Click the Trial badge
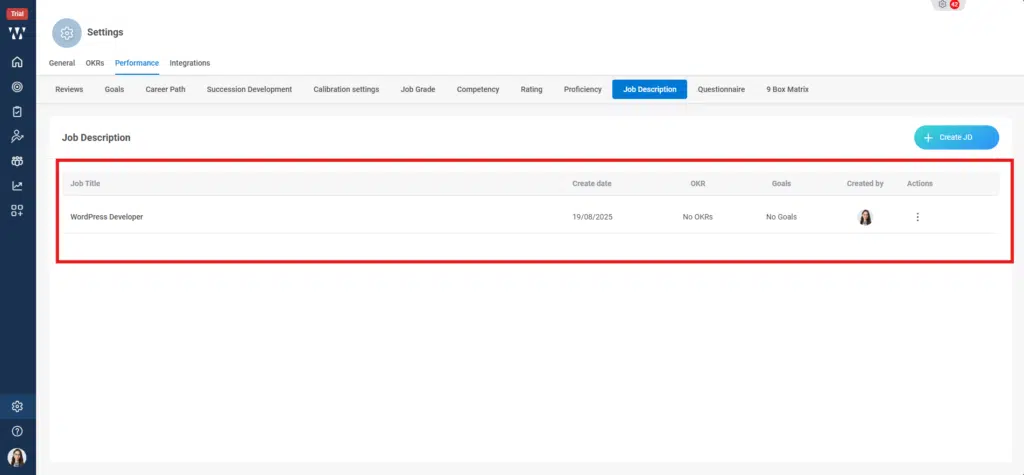The image size is (1024, 475). (18, 14)
